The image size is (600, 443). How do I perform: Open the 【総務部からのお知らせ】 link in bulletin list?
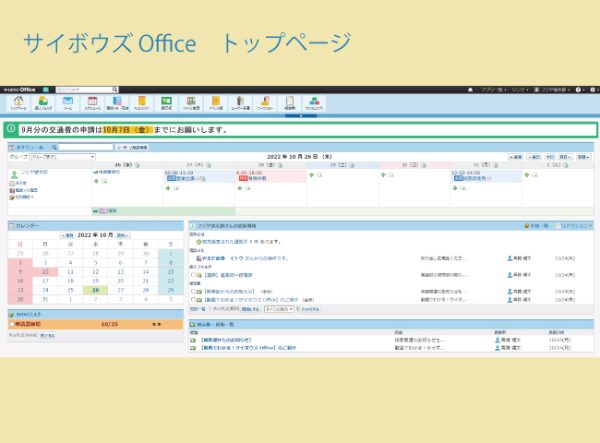coord(226,340)
